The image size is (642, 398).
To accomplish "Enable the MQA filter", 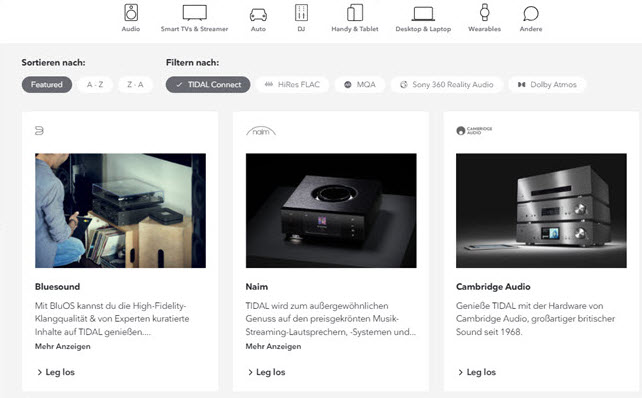I will pyautogui.click(x=359, y=85).
